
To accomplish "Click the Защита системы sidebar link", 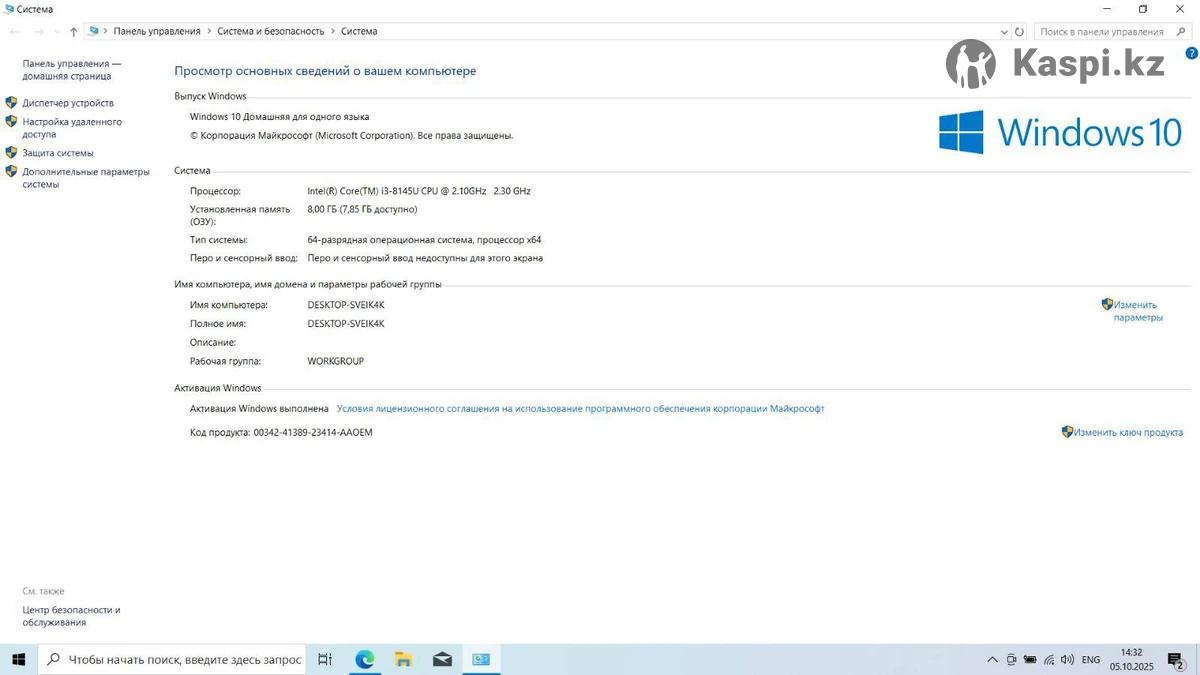I will 58,153.
